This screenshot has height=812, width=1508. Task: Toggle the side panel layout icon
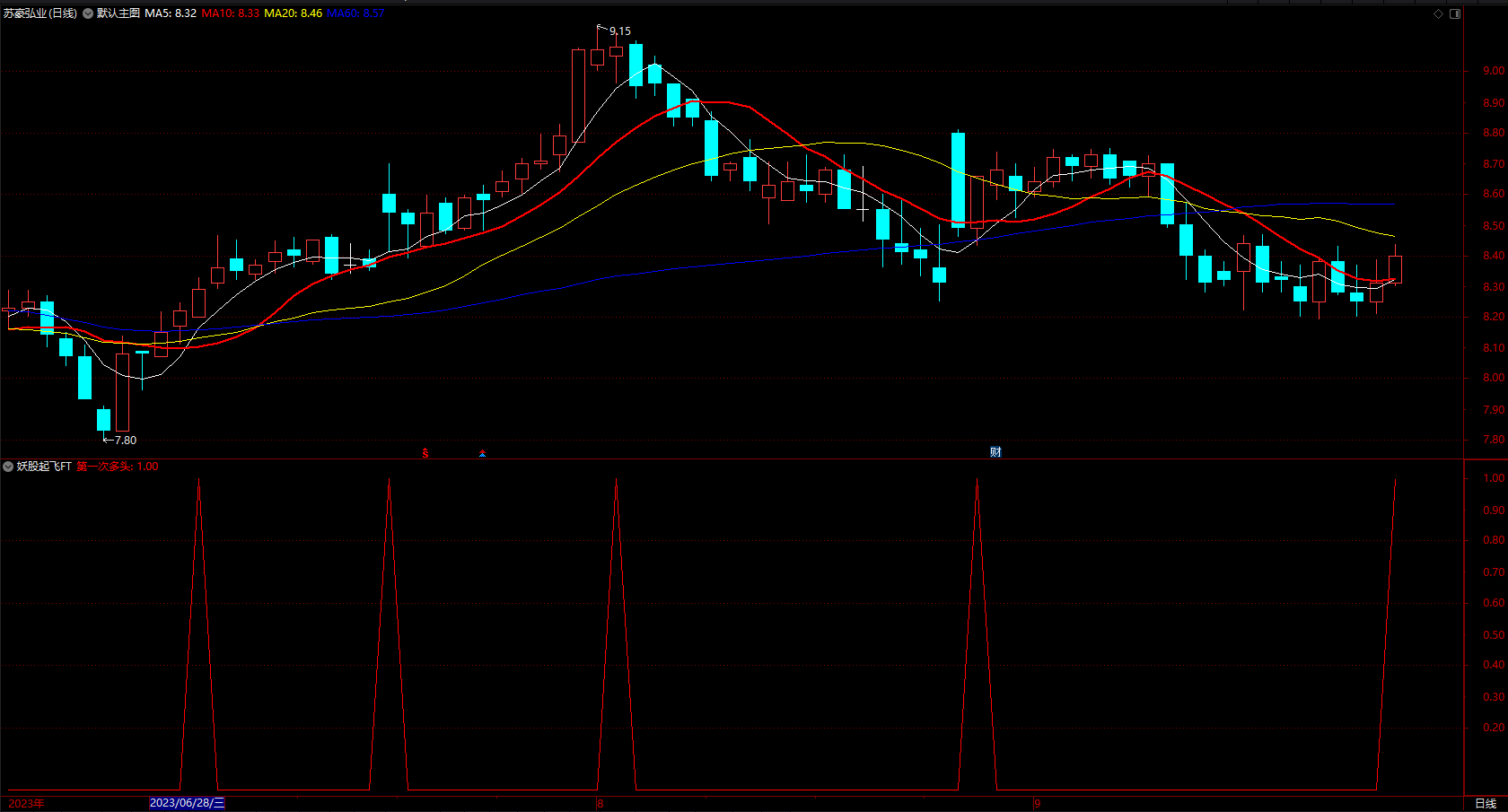click(1455, 13)
